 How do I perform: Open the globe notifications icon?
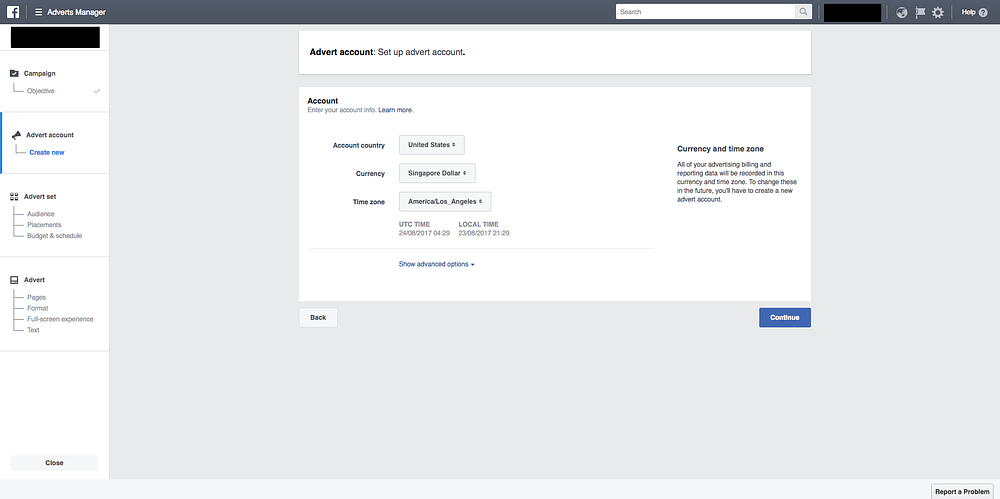coord(901,12)
